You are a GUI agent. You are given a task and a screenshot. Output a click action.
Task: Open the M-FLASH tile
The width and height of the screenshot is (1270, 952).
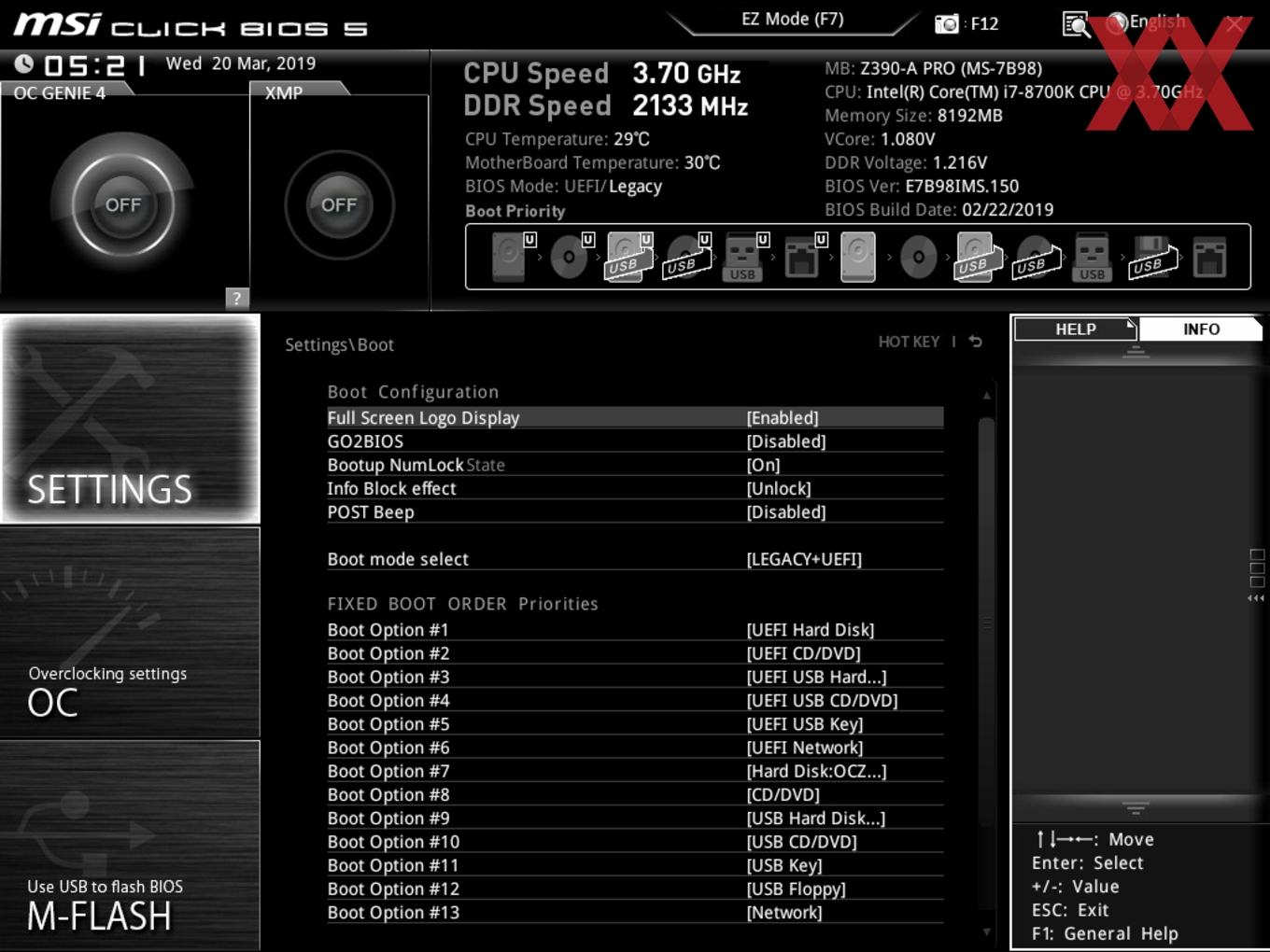[x=131, y=846]
